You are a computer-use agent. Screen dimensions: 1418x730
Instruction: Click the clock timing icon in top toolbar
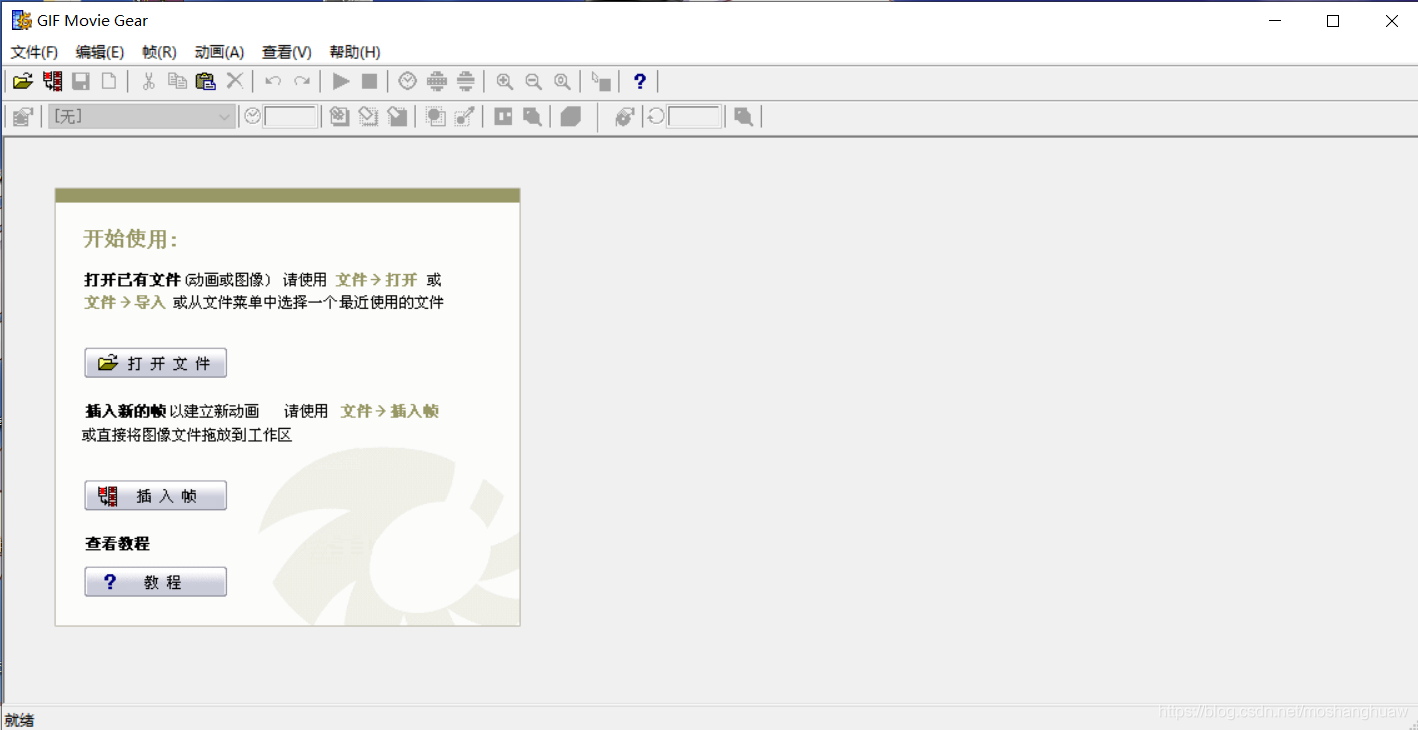408,82
